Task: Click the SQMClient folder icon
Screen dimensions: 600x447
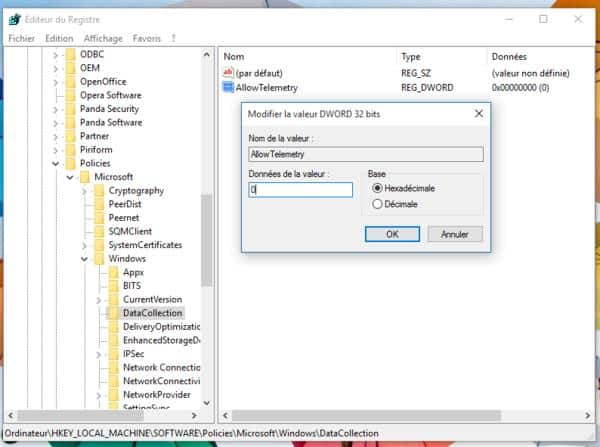Action: click(99, 231)
